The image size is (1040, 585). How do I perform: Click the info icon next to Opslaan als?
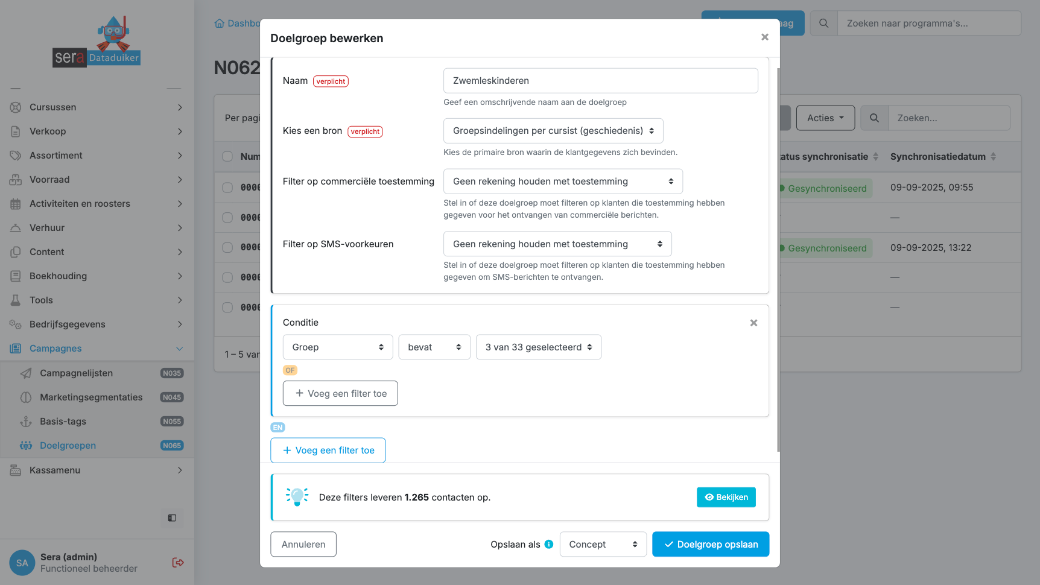(549, 545)
